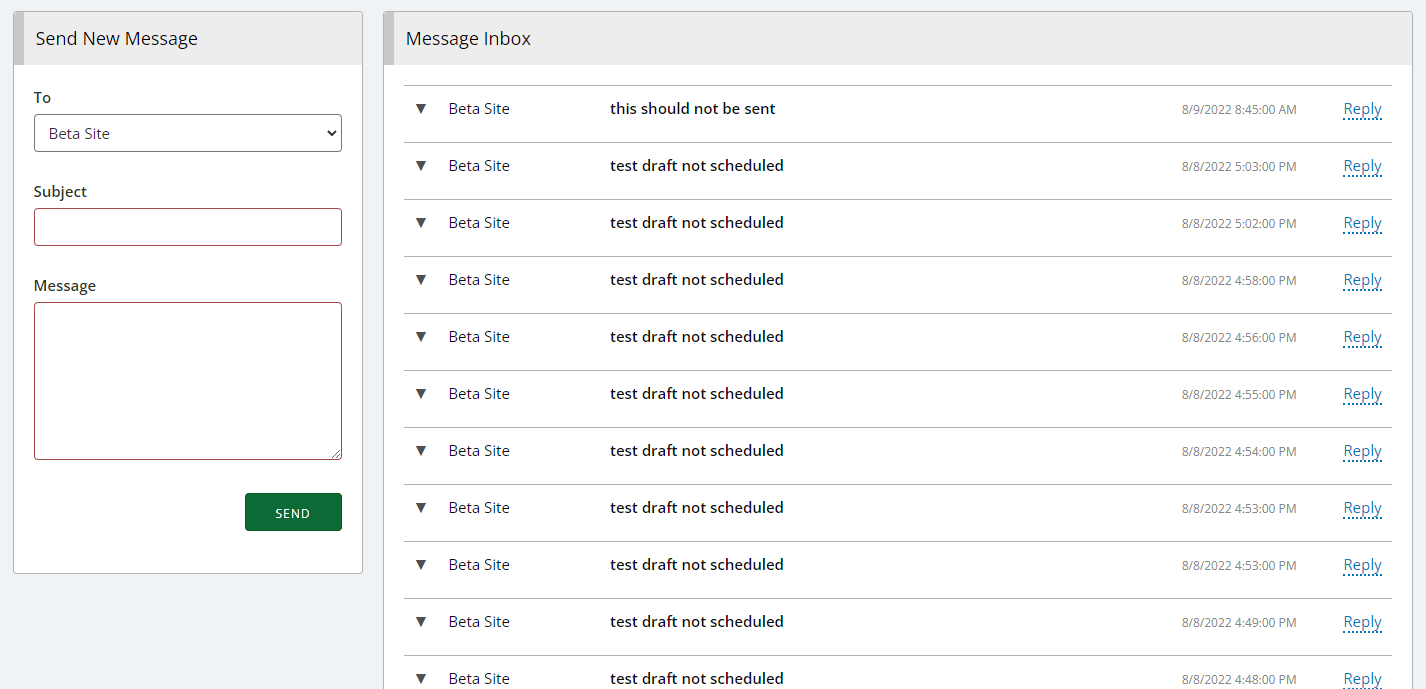Reply to the 5:03:00 PM message
Viewport: 1426px width, 689px height.
click(1362, 166)
